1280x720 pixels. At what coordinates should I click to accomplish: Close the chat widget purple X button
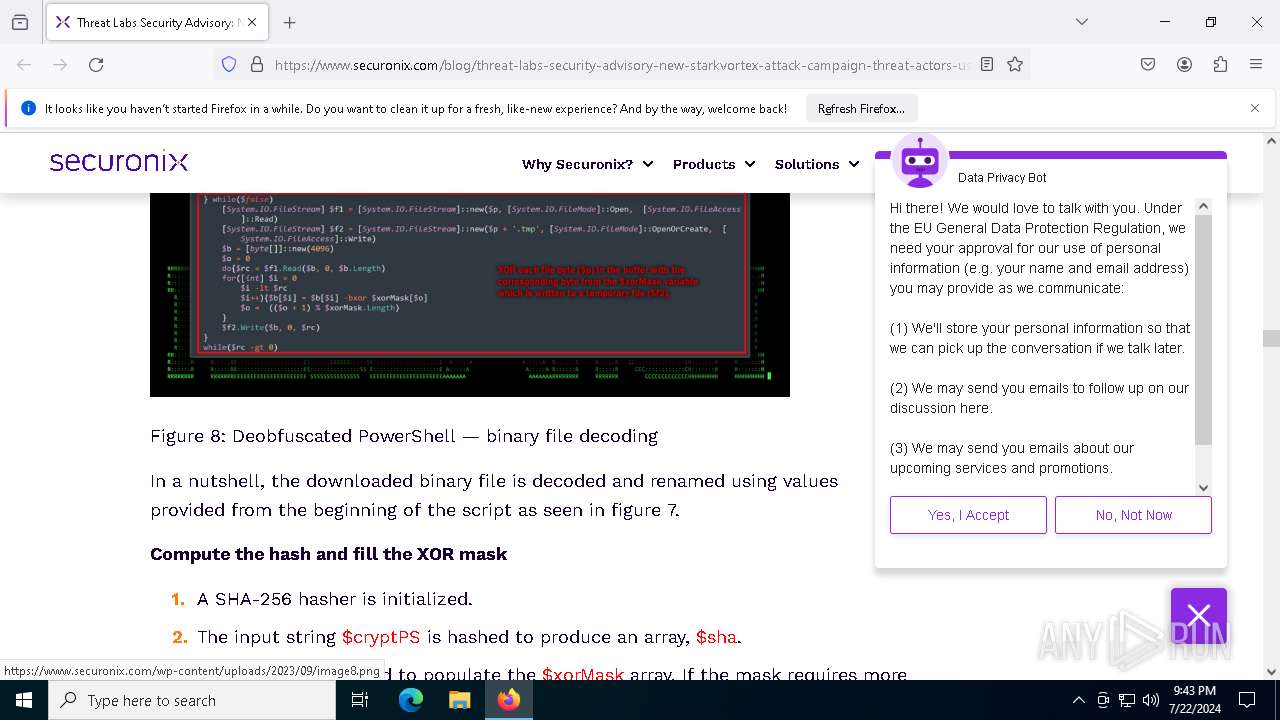pyautogui.click(x=1199, y=614)
